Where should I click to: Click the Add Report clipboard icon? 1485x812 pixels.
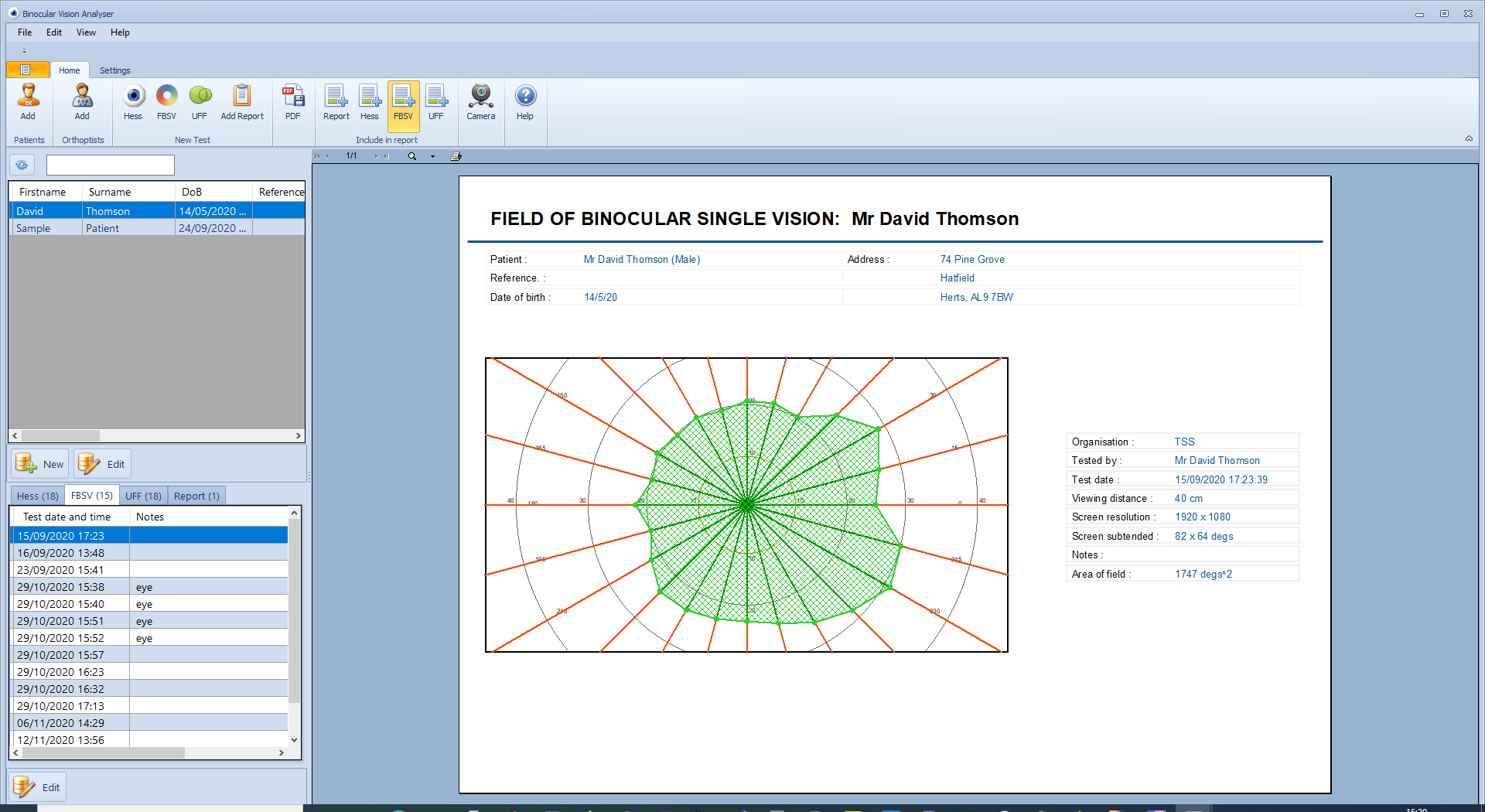[242, 102]
